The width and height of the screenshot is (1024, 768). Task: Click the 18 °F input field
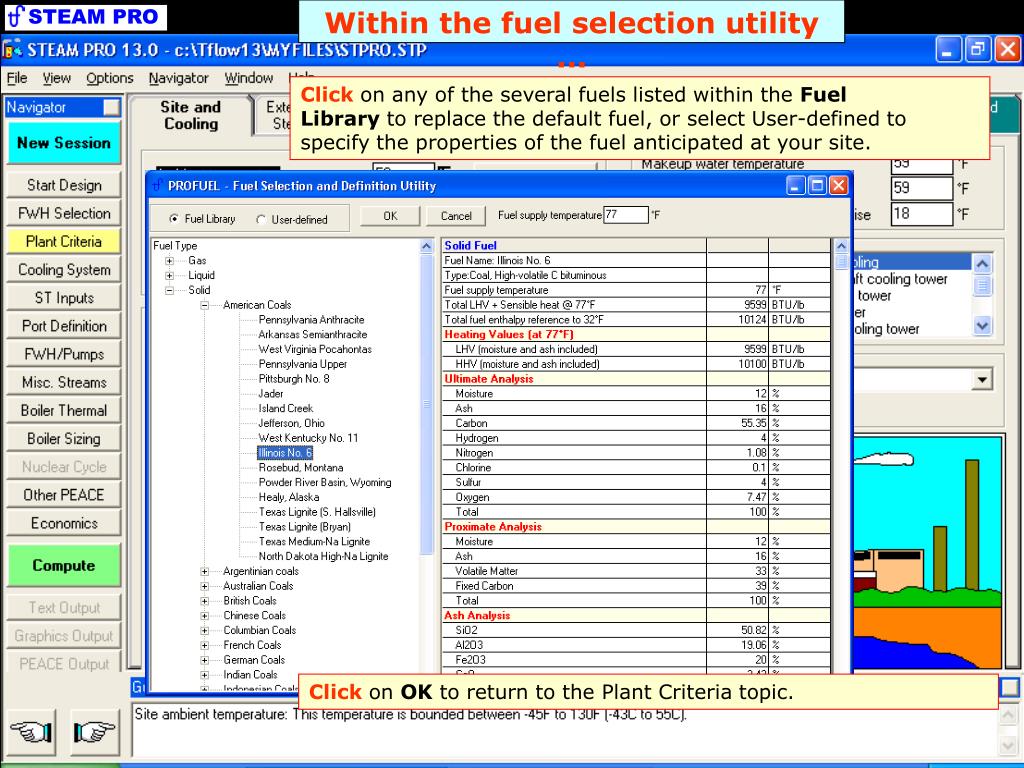tap(921, 214)
